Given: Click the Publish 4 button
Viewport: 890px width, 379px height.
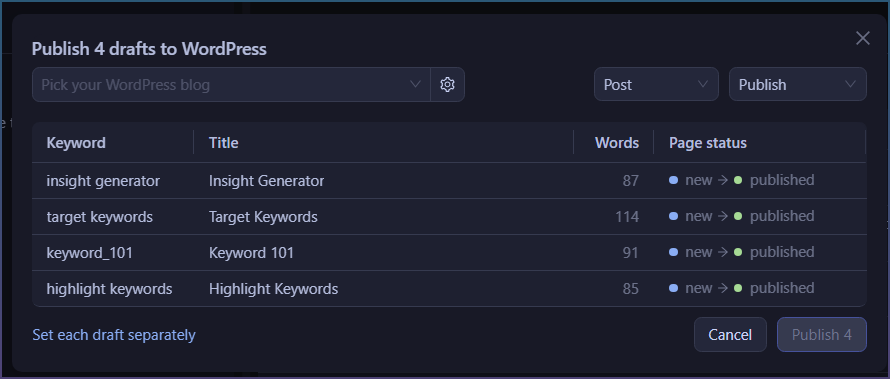Looking at the screenshot, I should click(821, 335).
